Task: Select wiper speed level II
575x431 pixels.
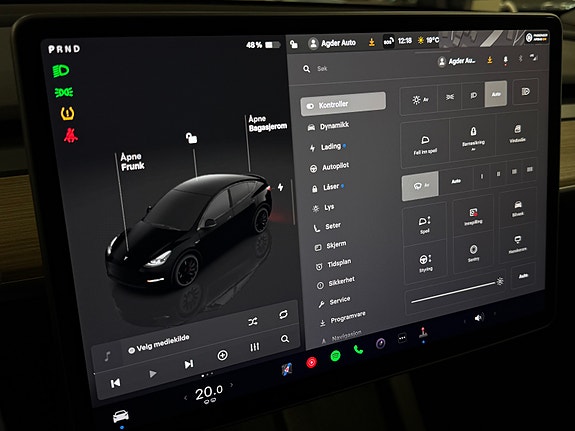Action: pyautogui.click(x=498, y=174)
